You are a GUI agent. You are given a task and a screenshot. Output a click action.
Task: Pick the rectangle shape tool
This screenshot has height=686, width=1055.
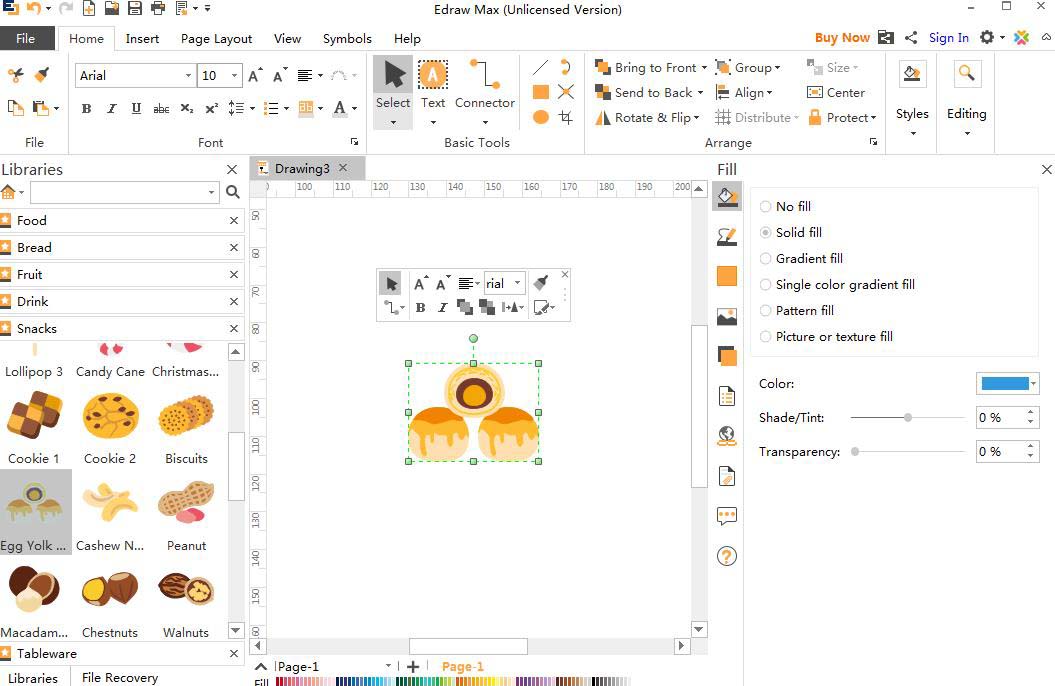pos(540,92)
